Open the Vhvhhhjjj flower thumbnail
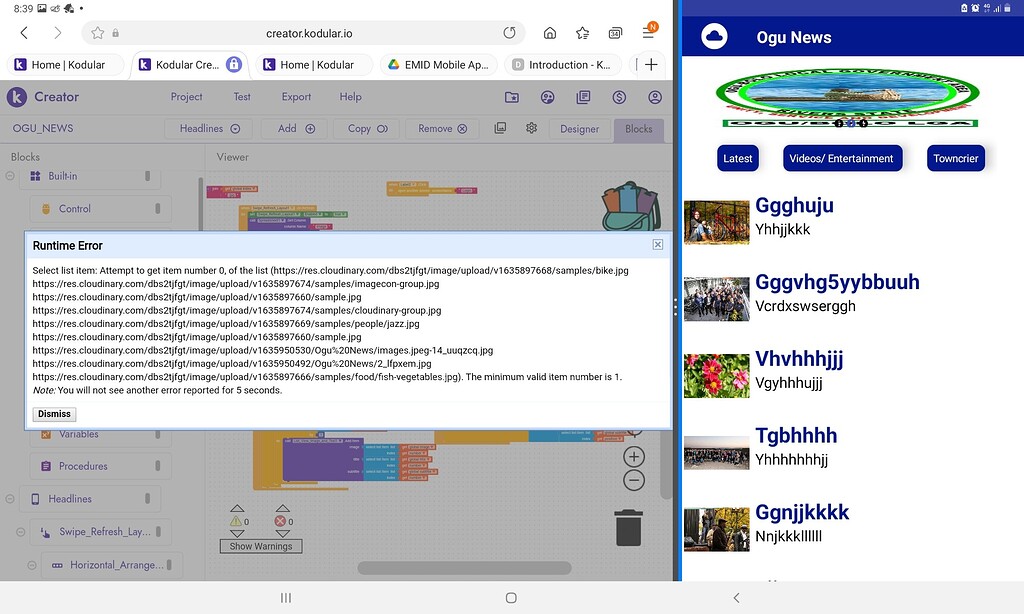Screen dimensions: 1024x614 pos(716,376)
